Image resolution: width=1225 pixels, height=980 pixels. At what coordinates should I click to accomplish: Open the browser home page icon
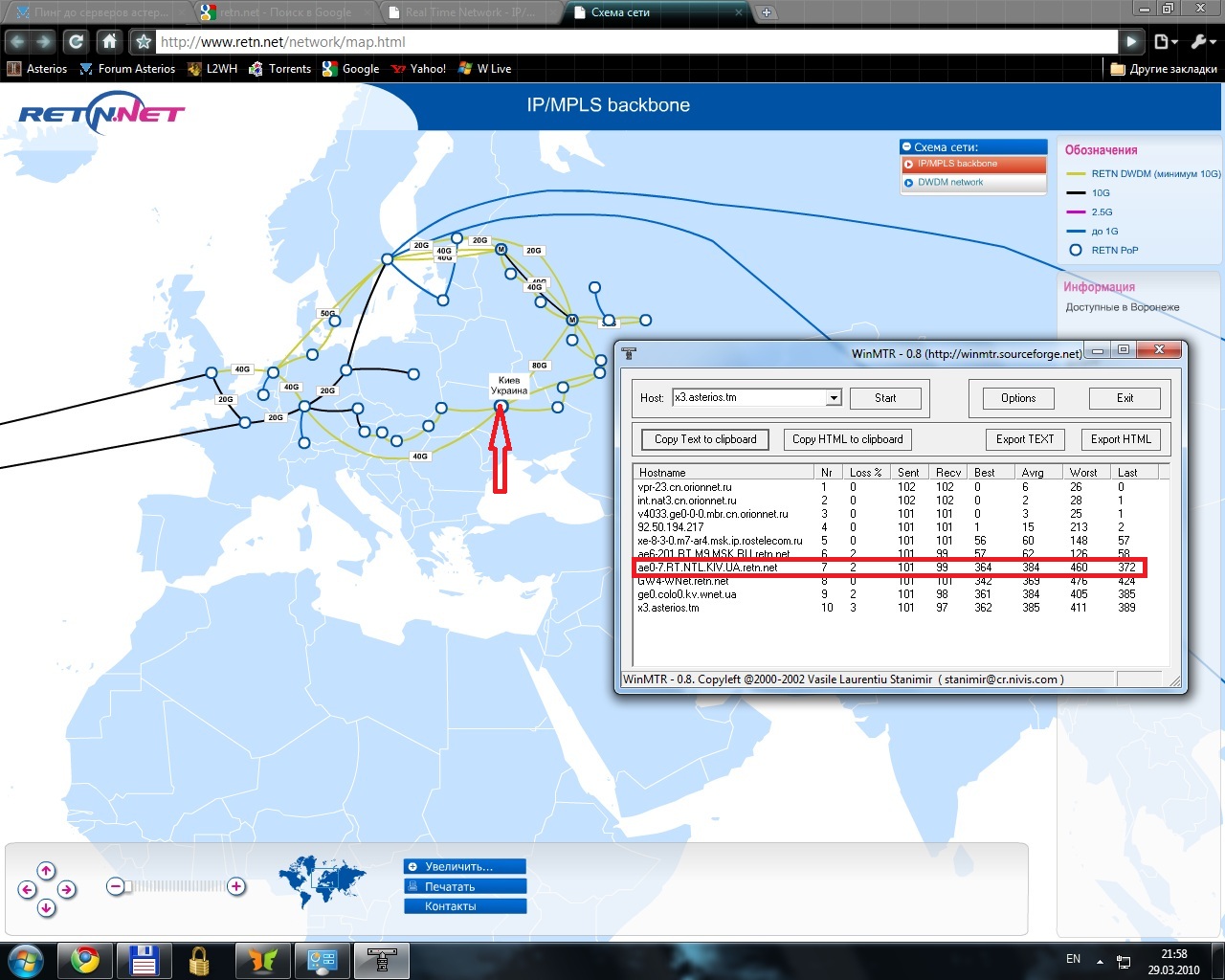(110, 42)
